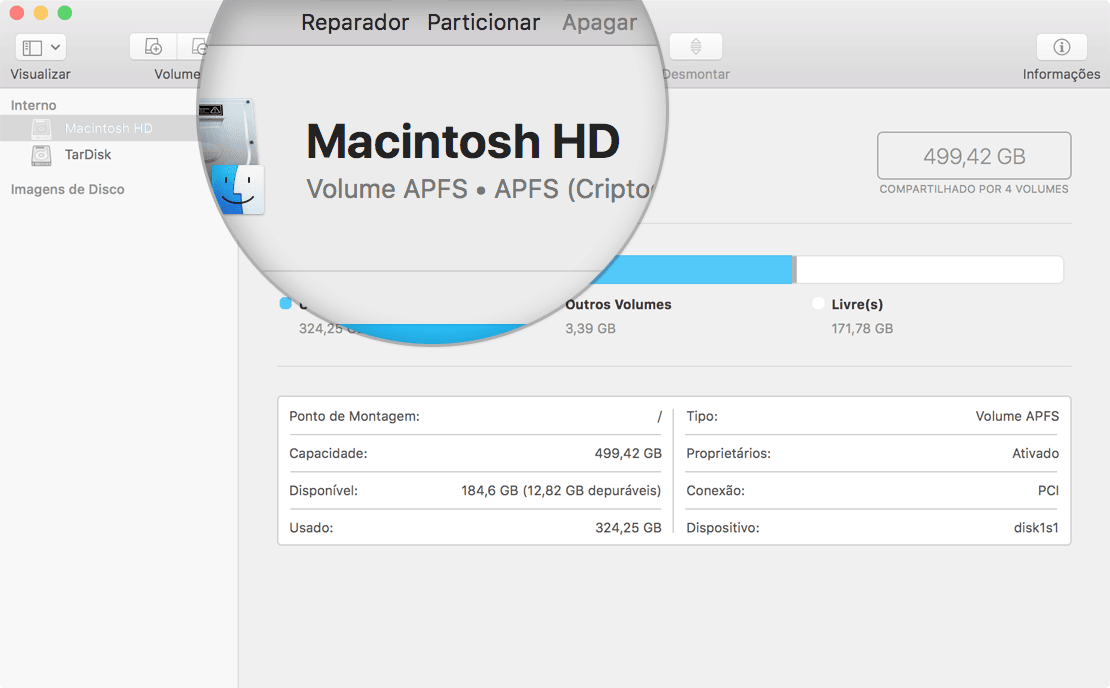Click the Capacidade 499,42 GB value
This screenshot has height=688, width=1110.
tap(628, 453)
